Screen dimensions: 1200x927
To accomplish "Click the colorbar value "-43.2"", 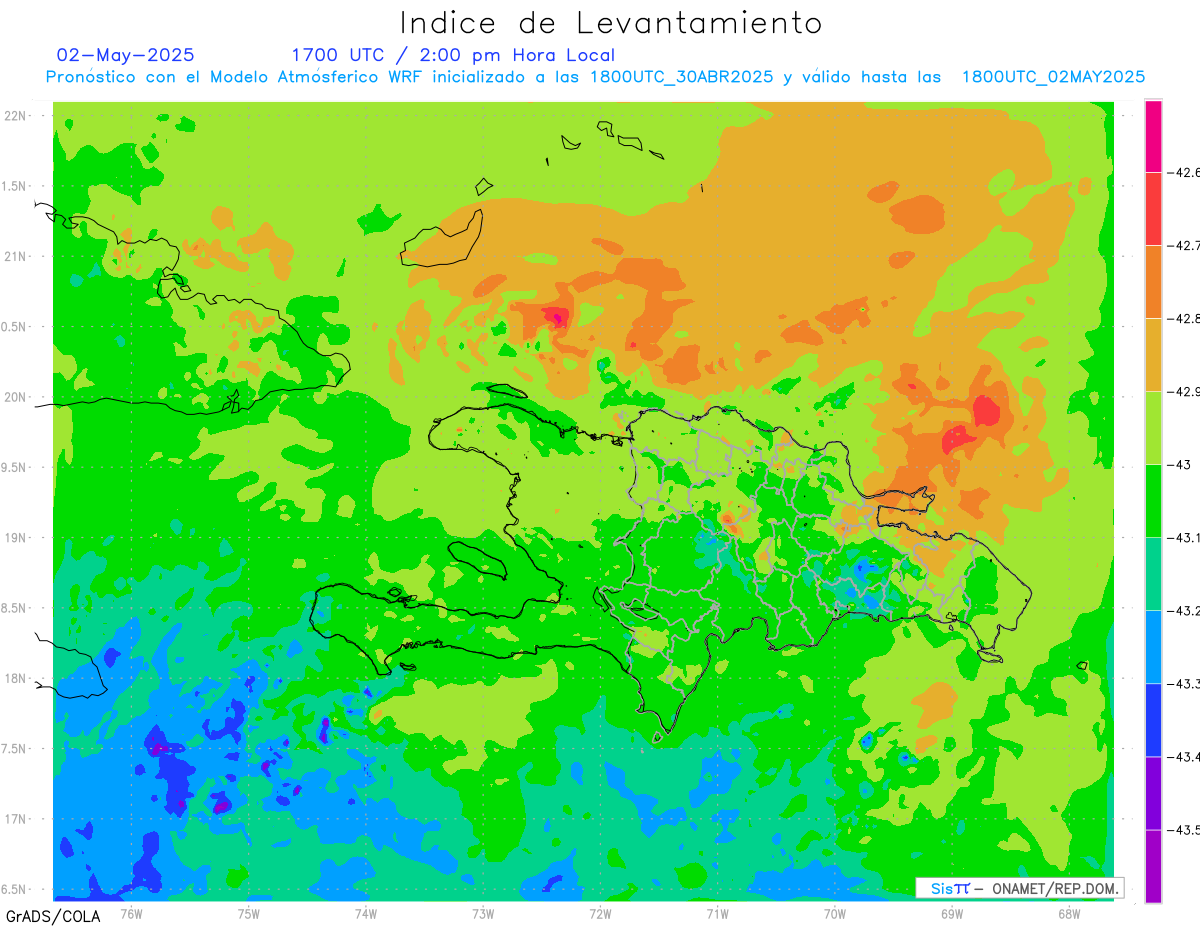I will [1183, 610].
